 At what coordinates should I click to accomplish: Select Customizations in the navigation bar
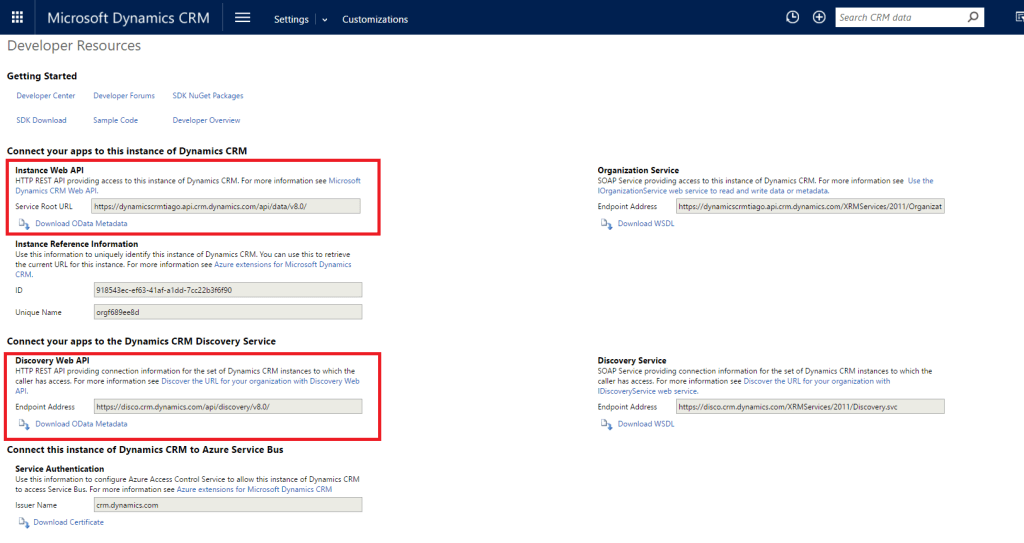[375, 19]
